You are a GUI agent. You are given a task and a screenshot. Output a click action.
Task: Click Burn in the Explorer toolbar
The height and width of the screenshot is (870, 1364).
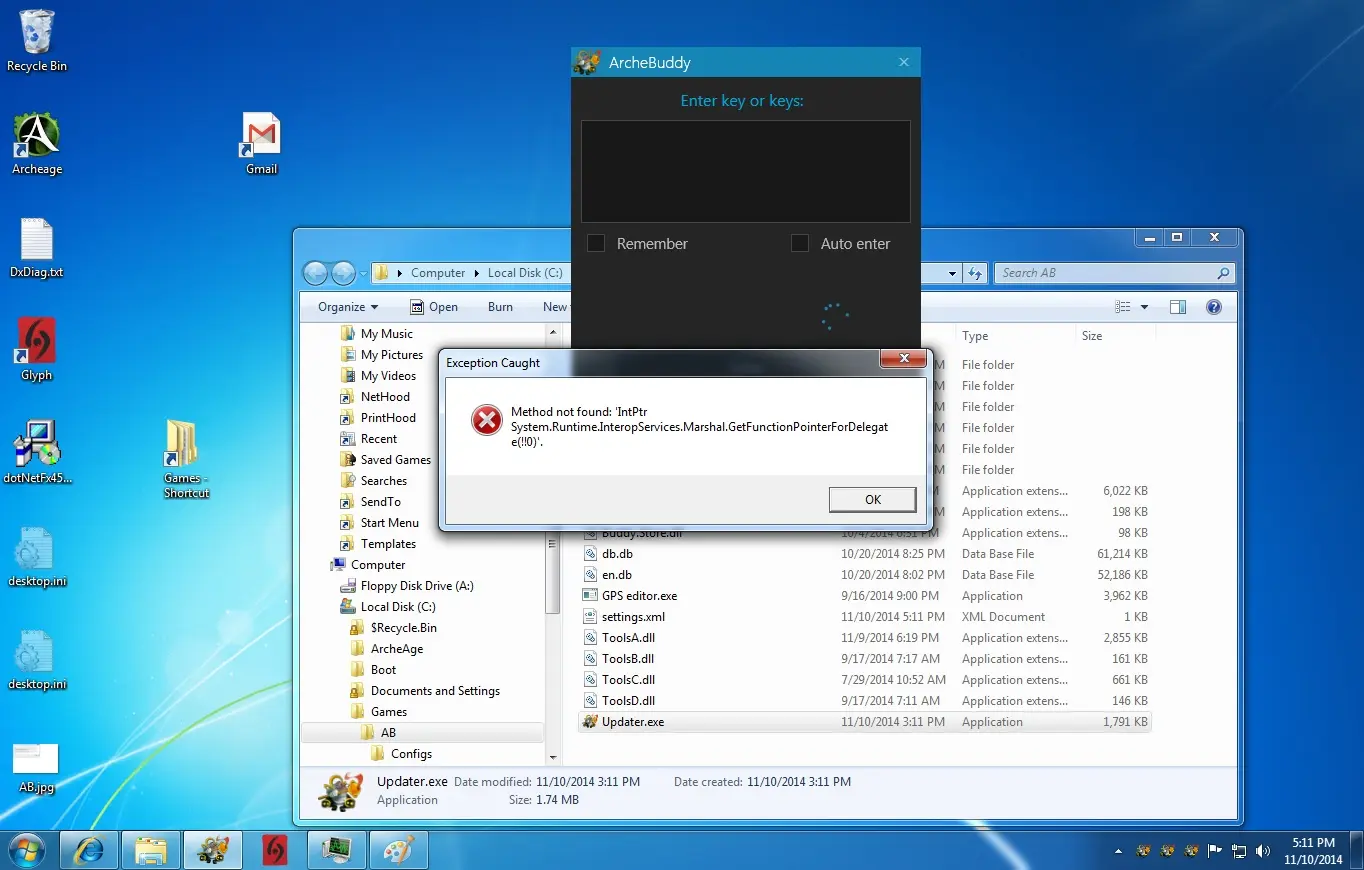(x=501, y=307)
